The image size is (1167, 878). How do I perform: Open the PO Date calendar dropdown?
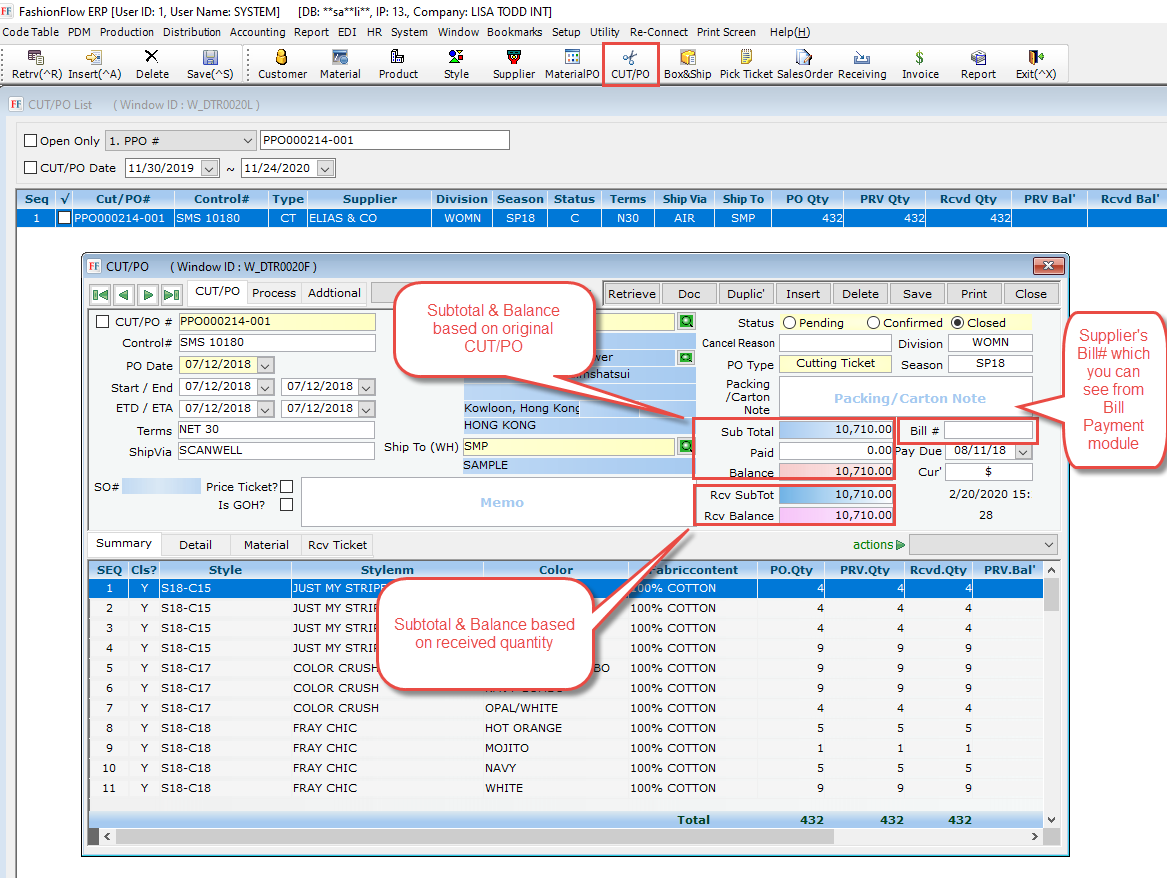click(265, 366)
